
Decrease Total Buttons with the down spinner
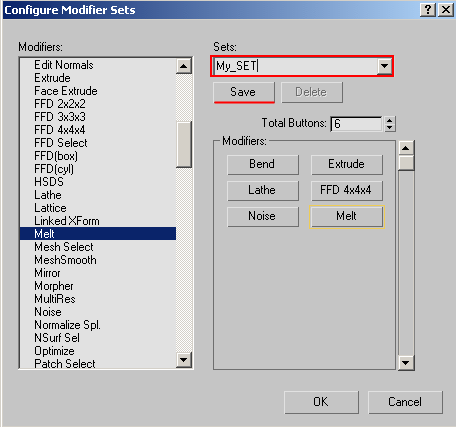(x=390, y=128)
